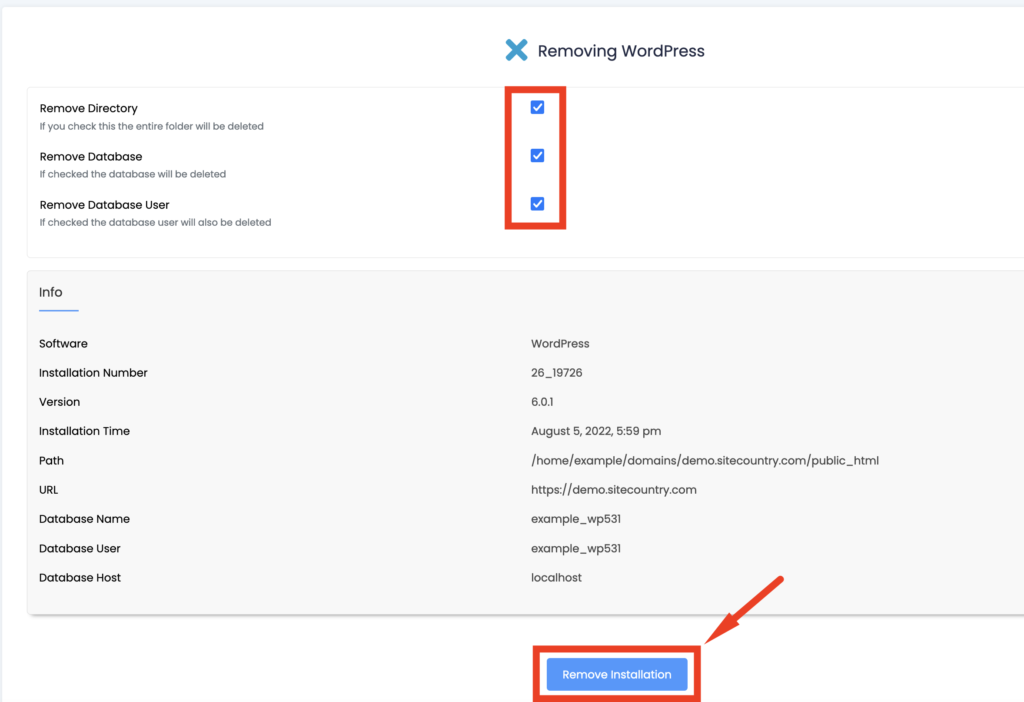Click the Software value WordPress
Image resolution: width=1024 pixels, height=702 pixels.
click(560, 343)
